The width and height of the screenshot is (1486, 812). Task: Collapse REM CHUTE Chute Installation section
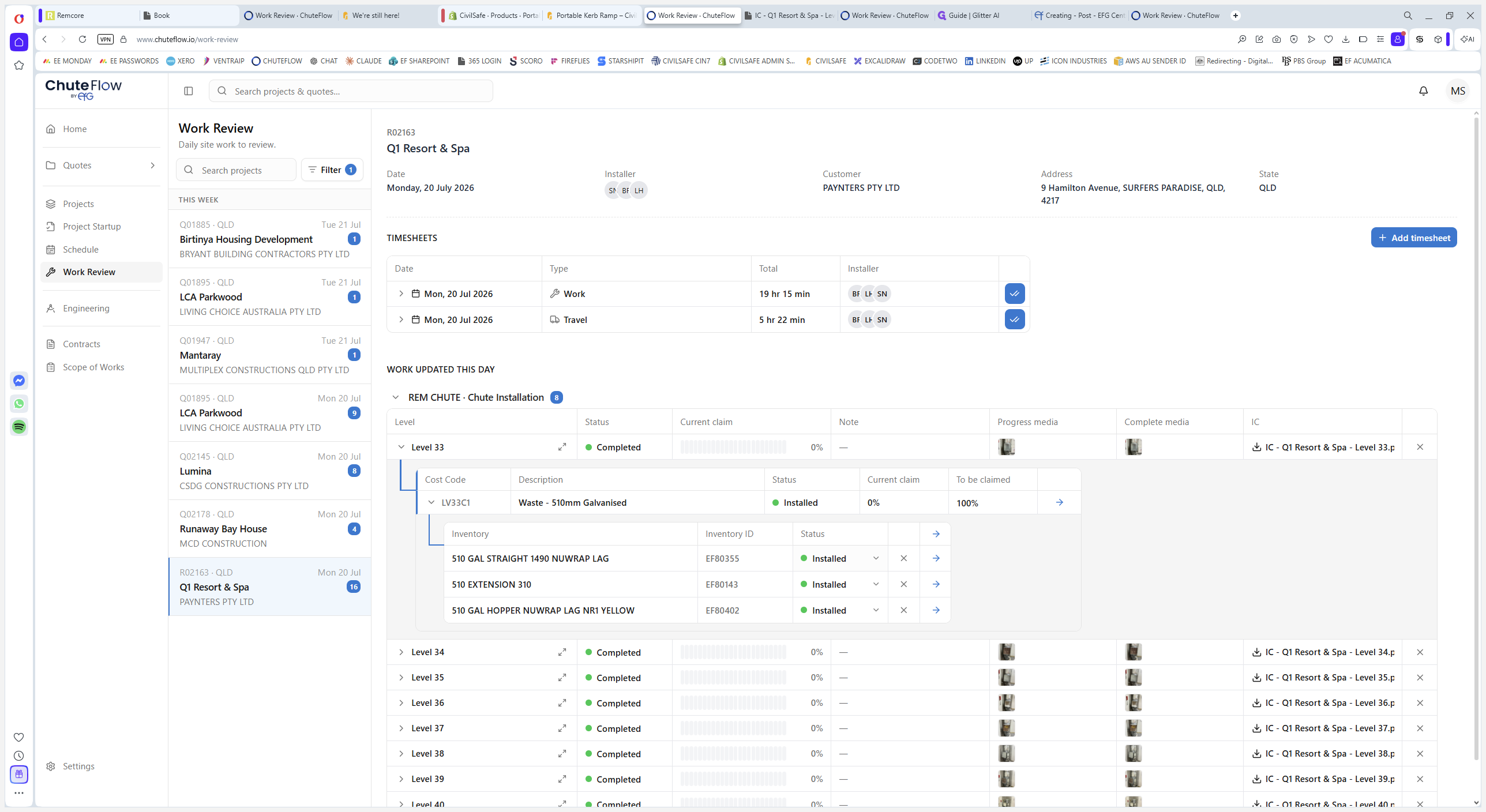(395, 397)
